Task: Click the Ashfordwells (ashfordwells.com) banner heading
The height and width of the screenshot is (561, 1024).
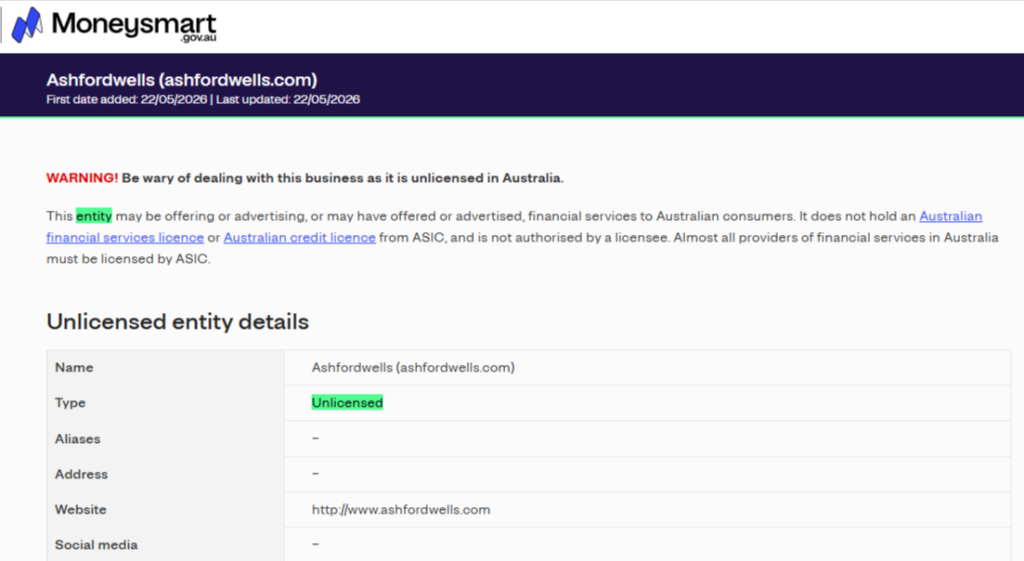Action: (x=182, y=80)
